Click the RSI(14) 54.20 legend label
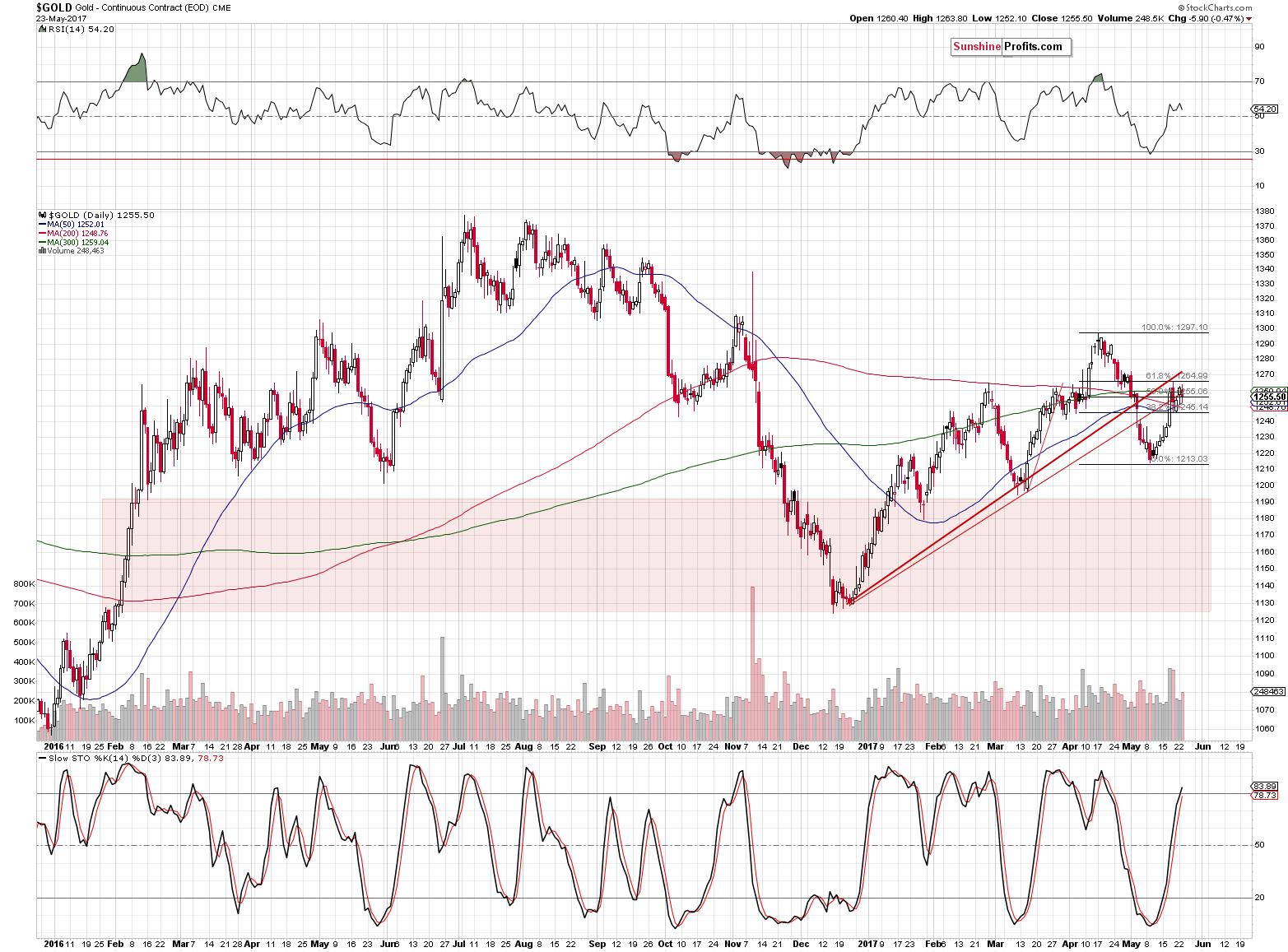Image resolution: width=1288 pixels, height=952 pixels. (x=81, y=29)
